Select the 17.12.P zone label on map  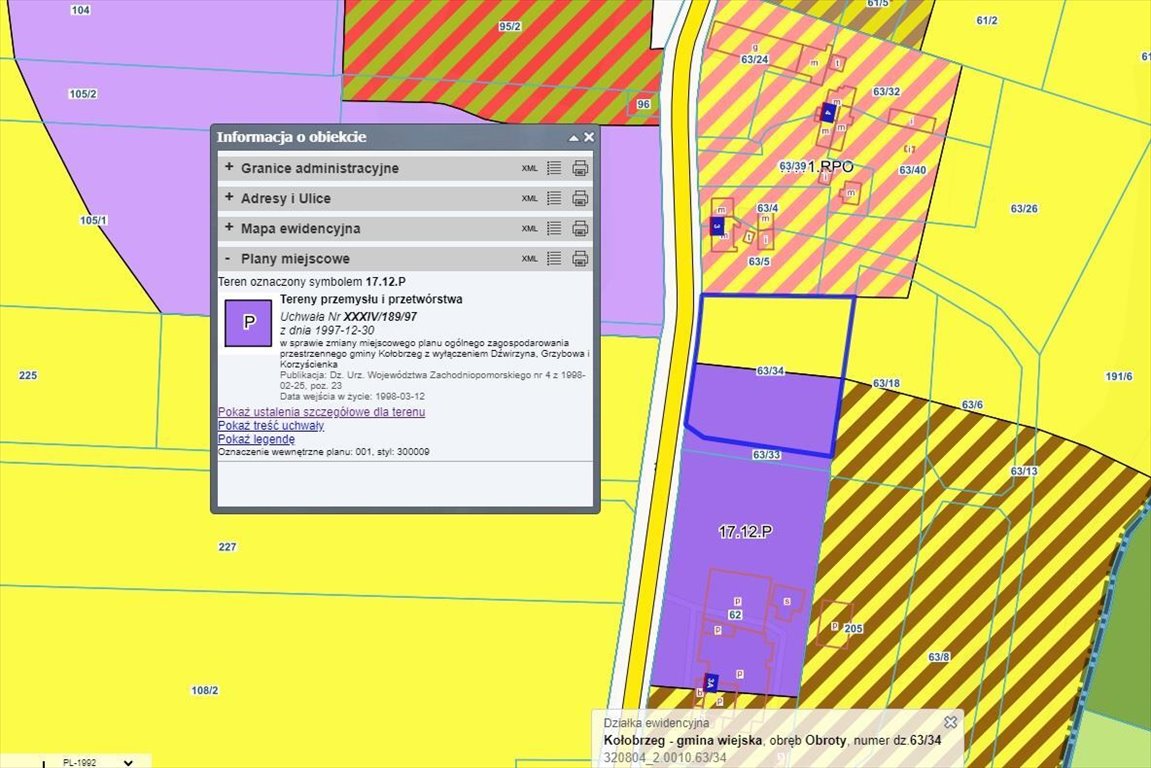pos(745,531)
